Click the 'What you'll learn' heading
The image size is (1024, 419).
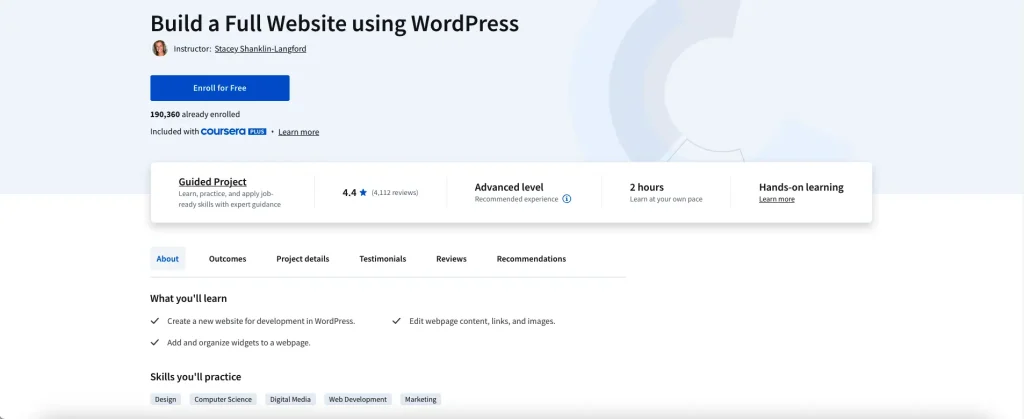pos(189,298)
